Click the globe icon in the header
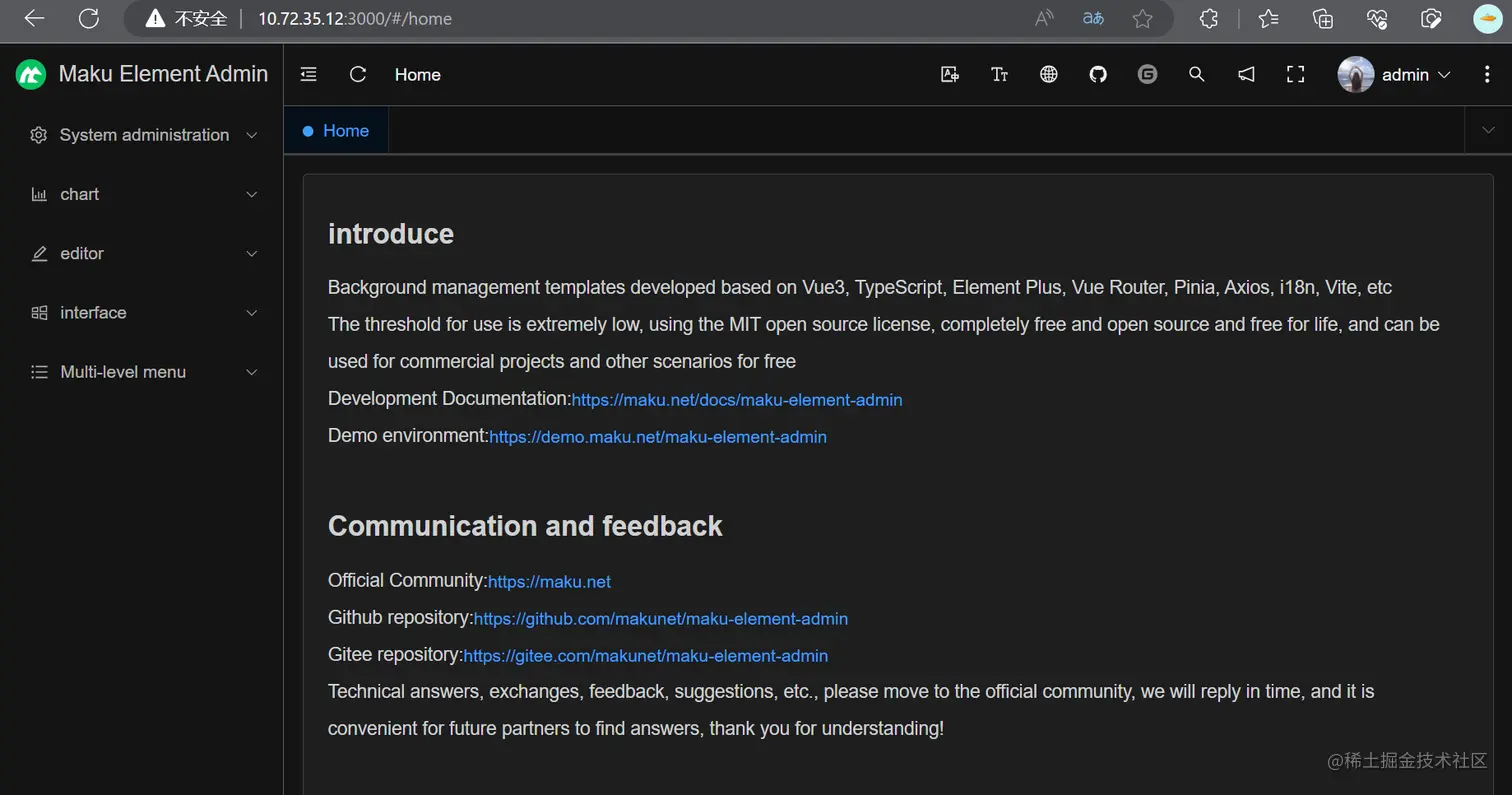Screen dimensions: 1512x795 (x=1048, y=75)
